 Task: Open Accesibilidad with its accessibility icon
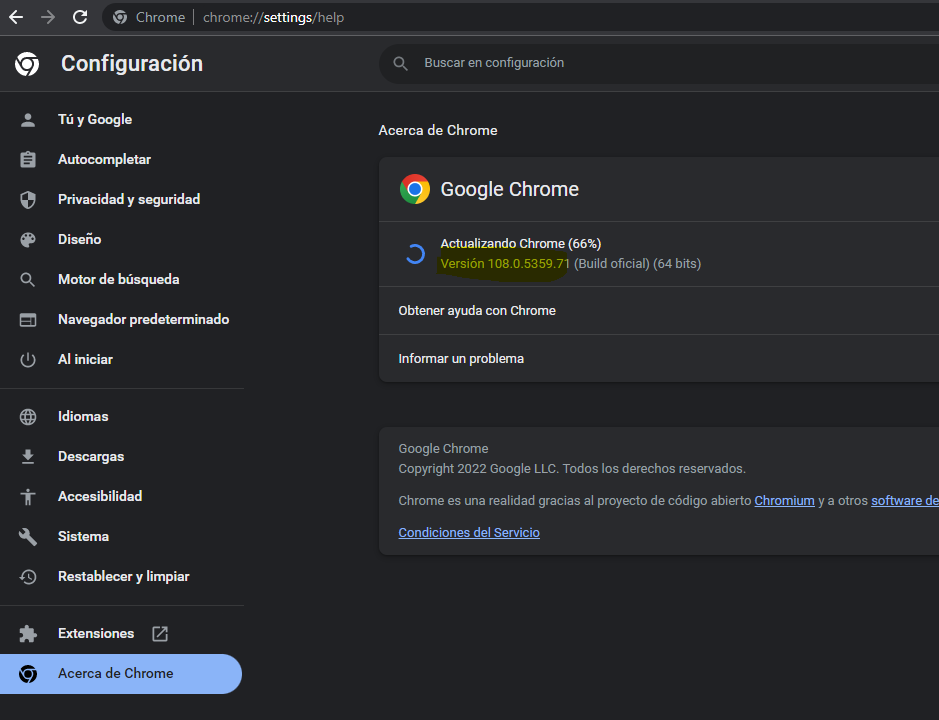click(x=28, y=496)
